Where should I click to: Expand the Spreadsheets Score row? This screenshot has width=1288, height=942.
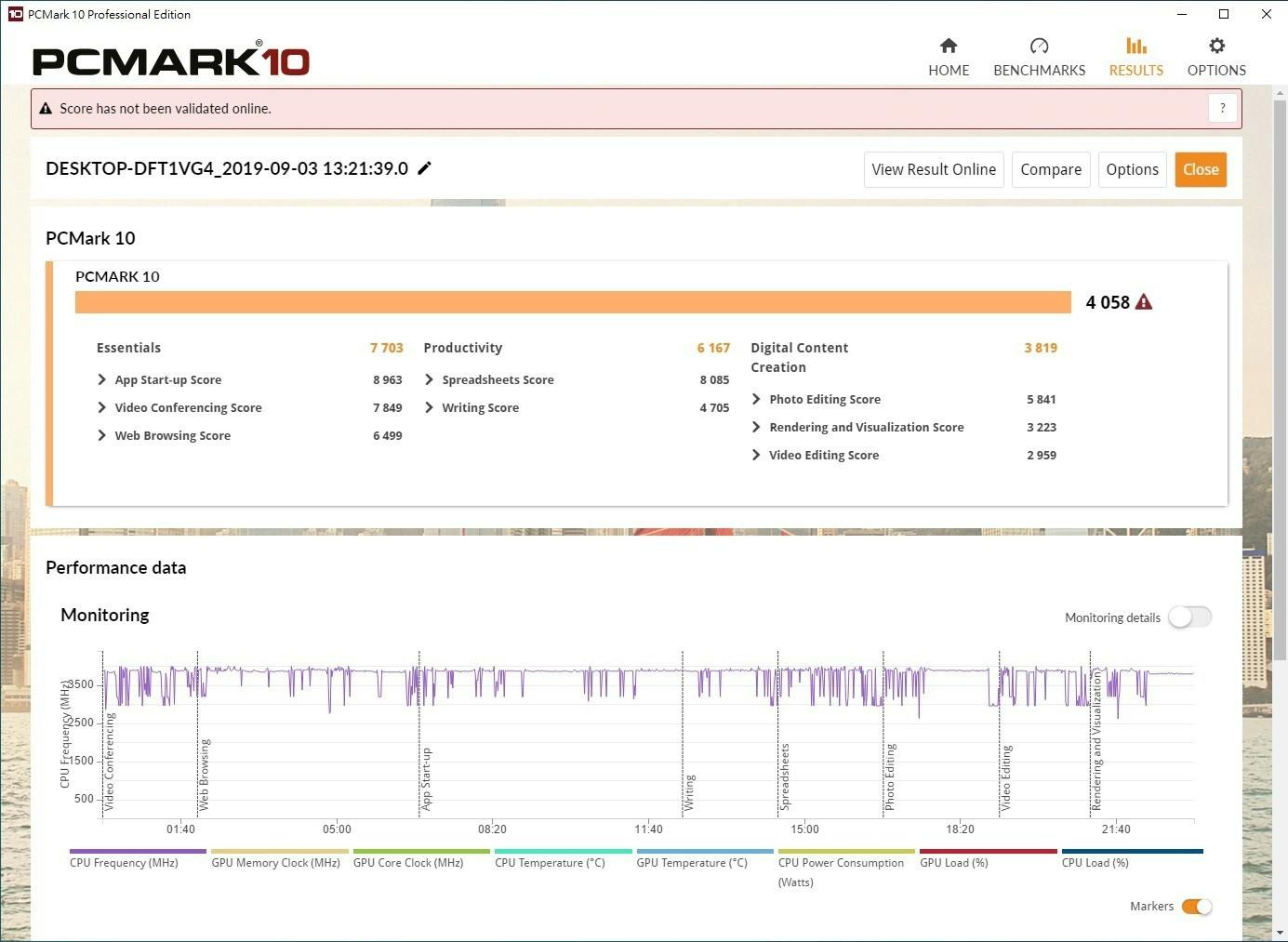click(x=429, y=379)
